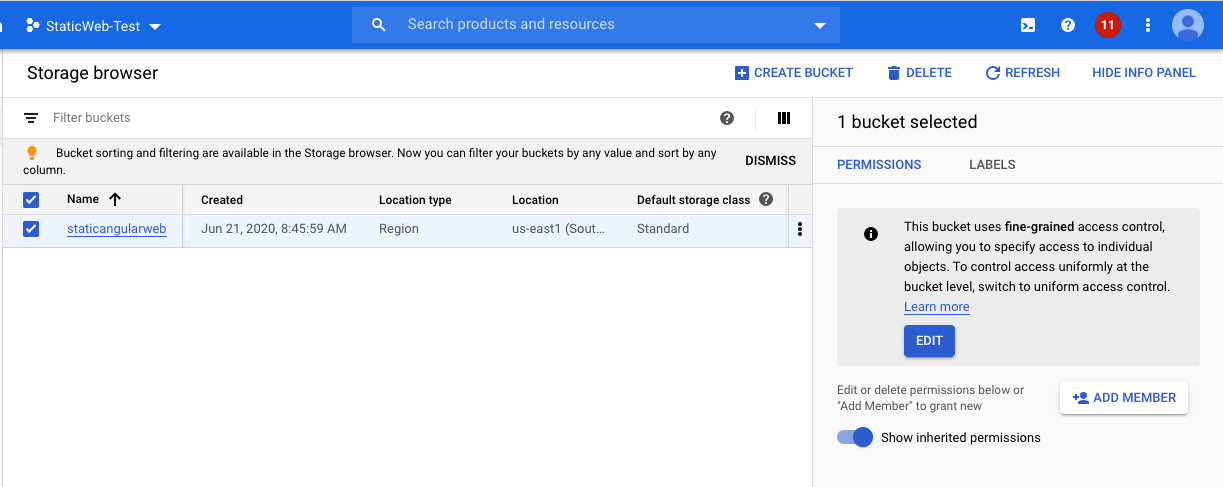Open the top bar three-dot settings menu

1148,25
